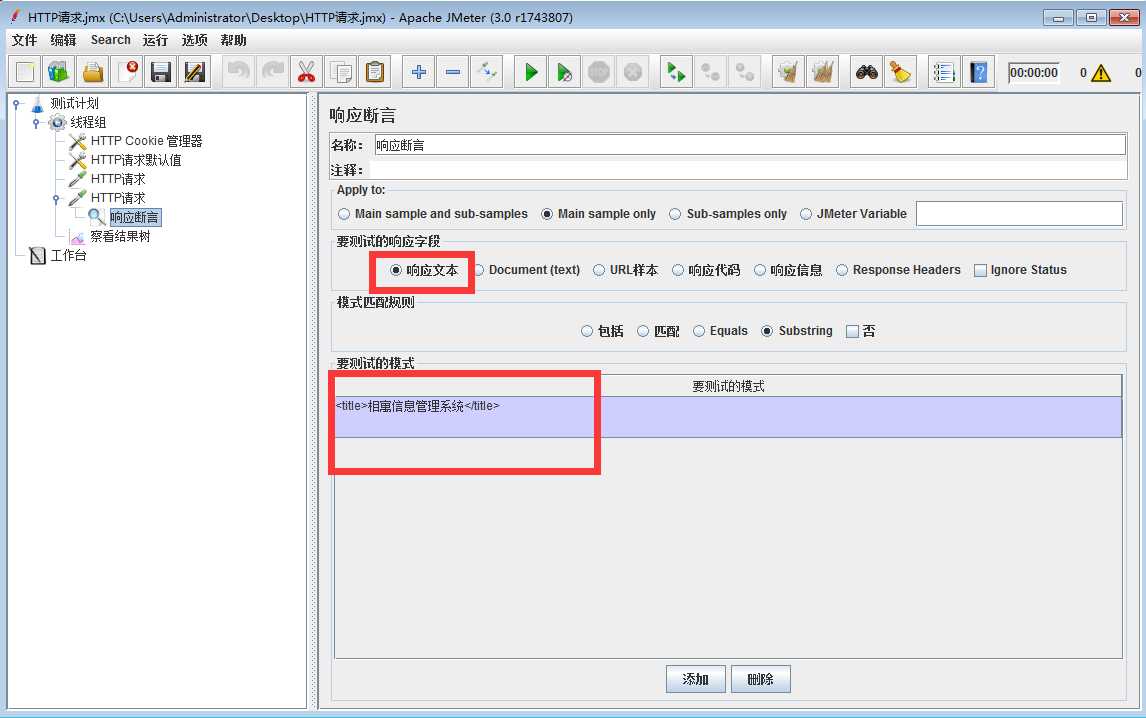
Task: Open the 选项 menu
Action: [x=194, y=40]
